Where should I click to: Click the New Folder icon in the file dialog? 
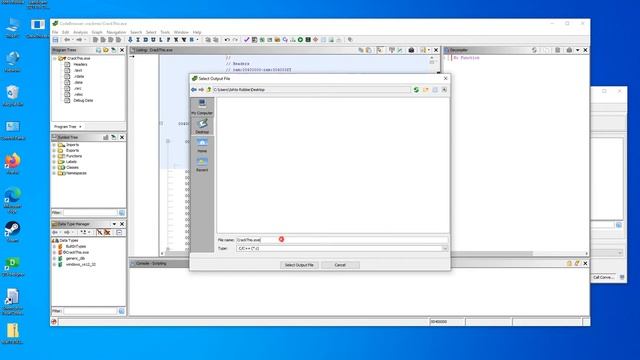[426, 89]
